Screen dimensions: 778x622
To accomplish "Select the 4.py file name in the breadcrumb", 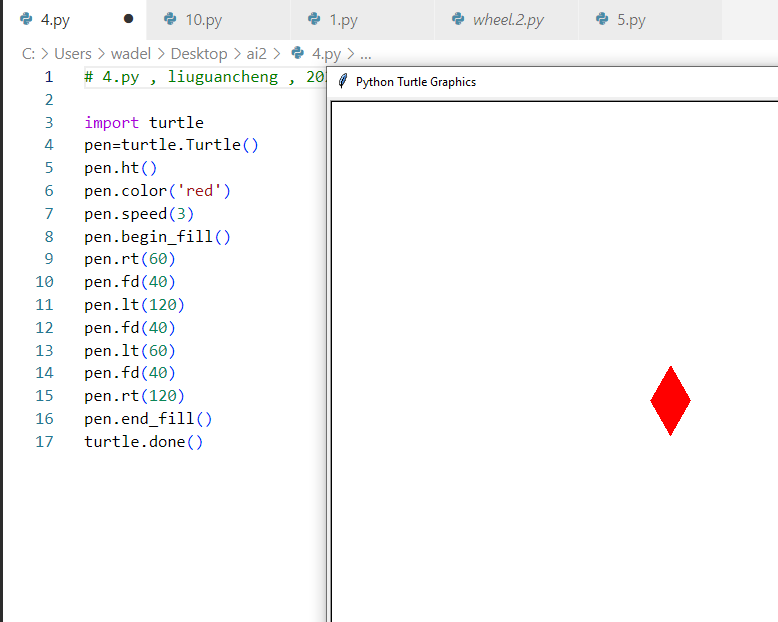I will pos(326,54).
